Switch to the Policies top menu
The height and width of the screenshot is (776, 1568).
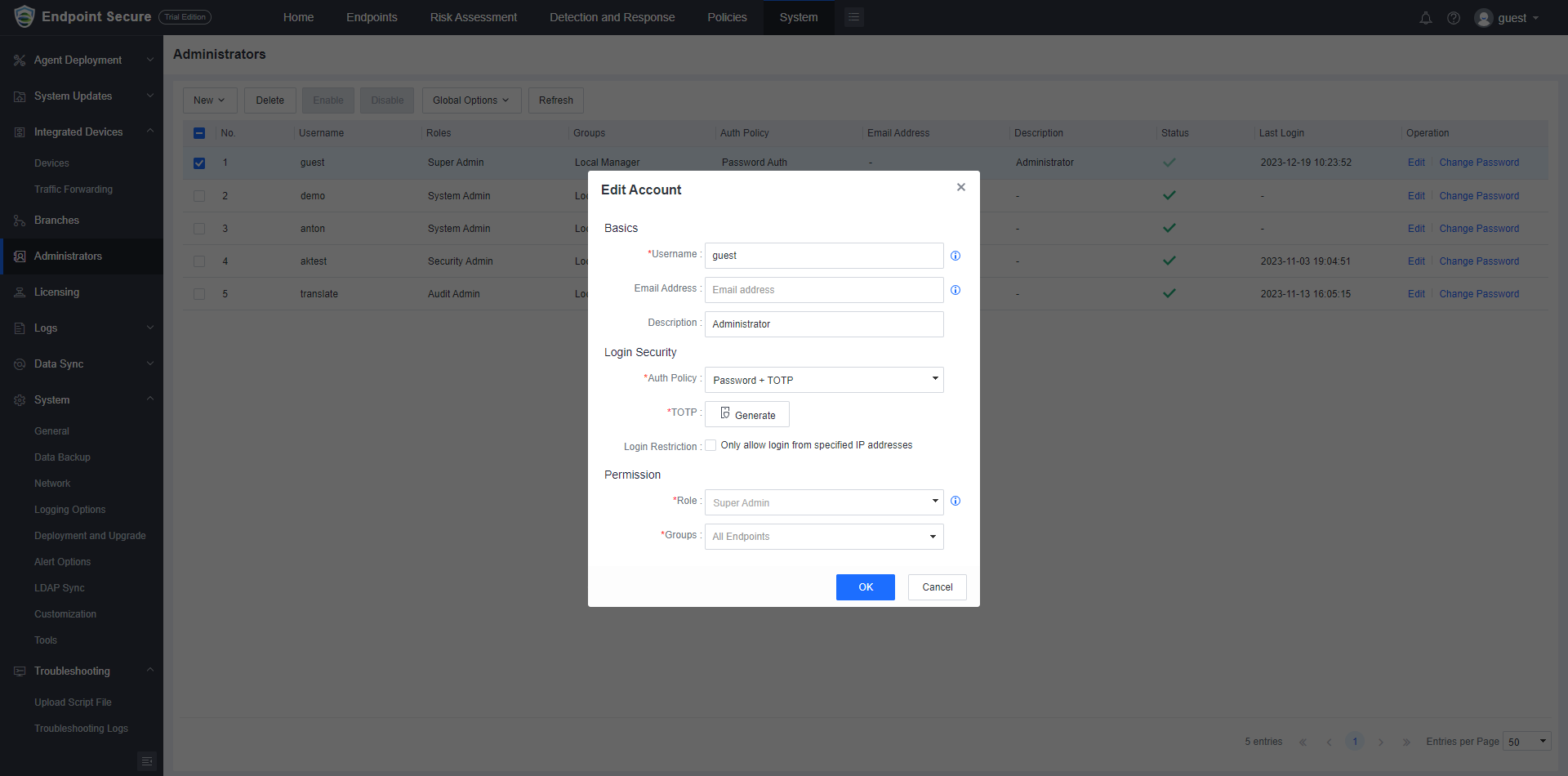[727, 17]
